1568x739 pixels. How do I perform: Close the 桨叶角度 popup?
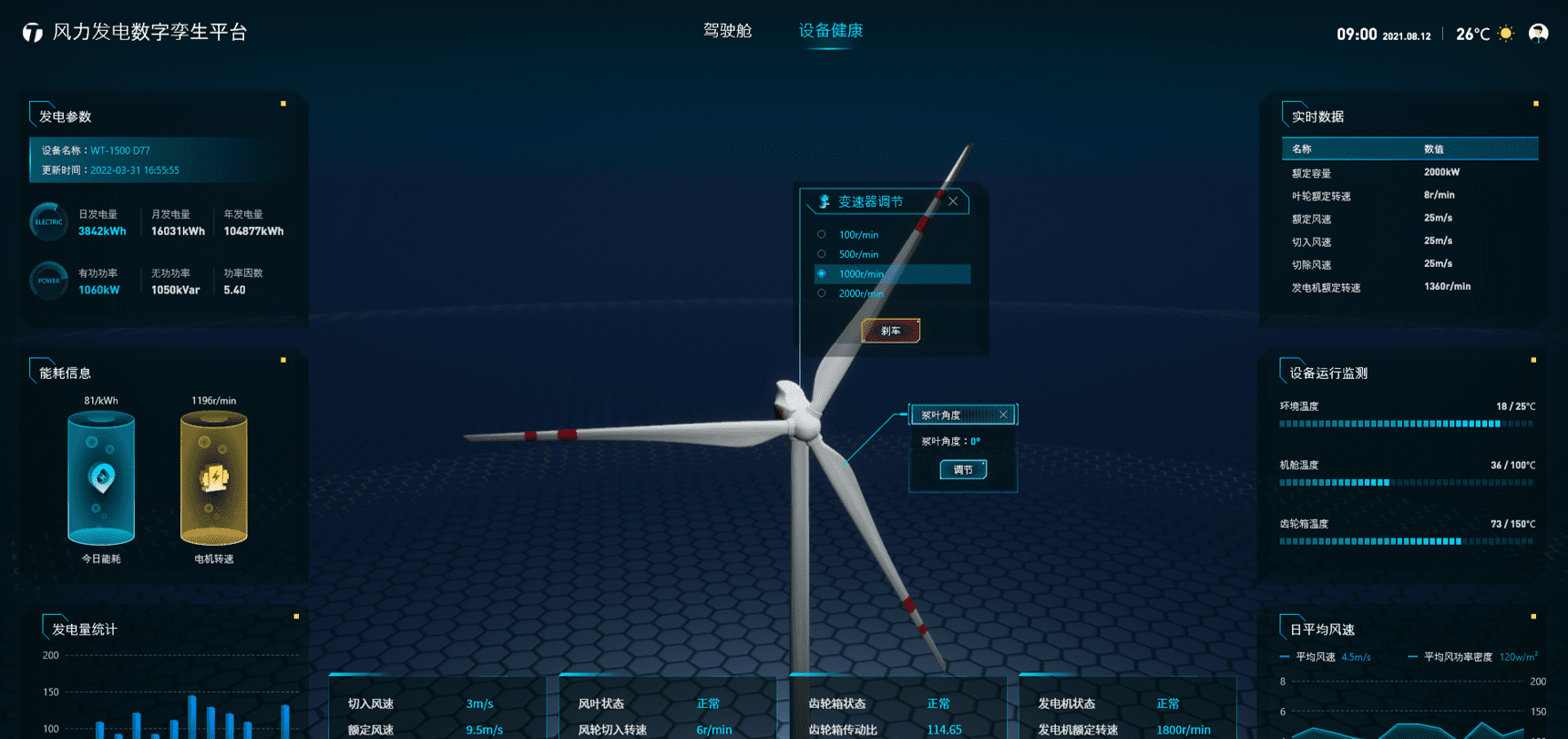pos(1003,415)
